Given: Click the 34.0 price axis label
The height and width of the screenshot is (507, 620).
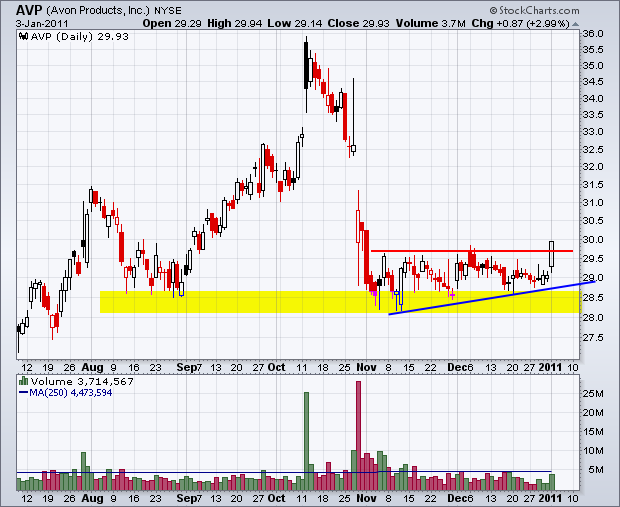Looking at the screenshot, I should coord(593,98).
